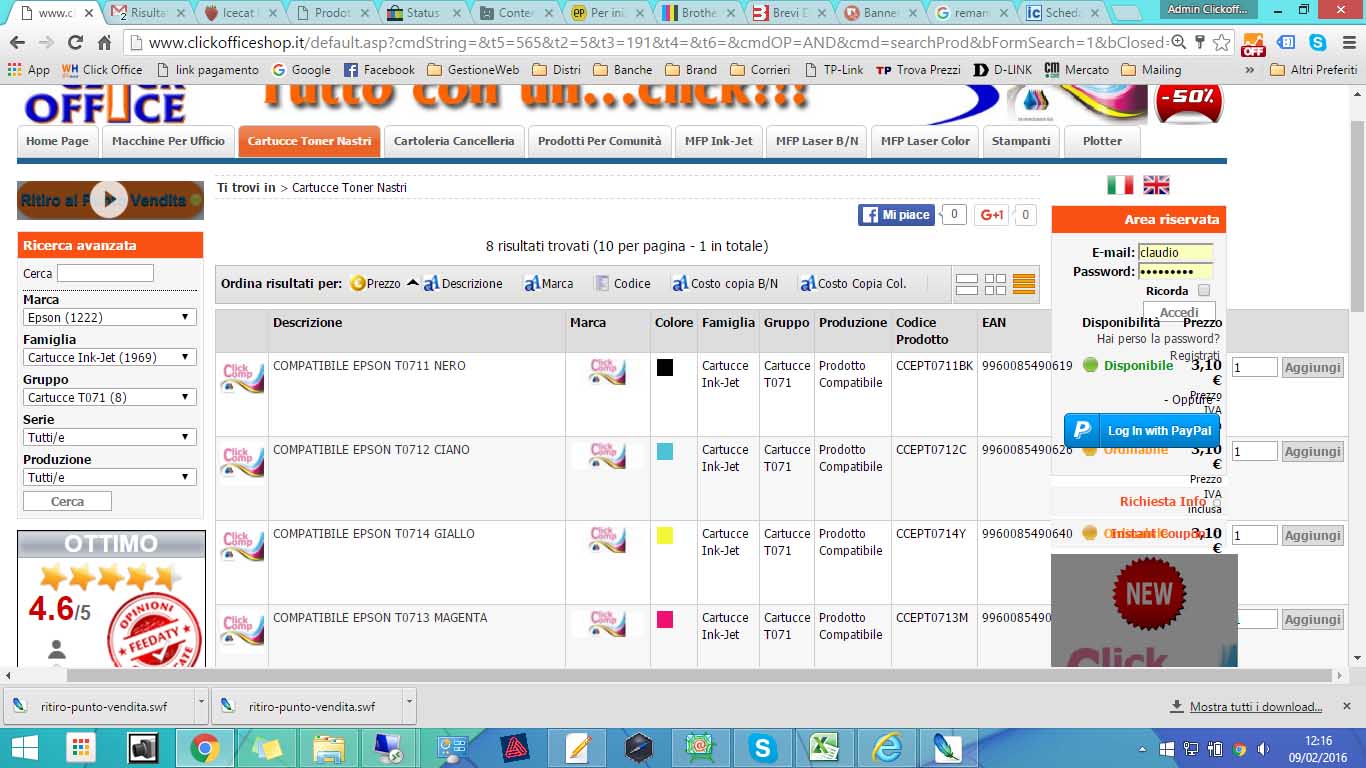1366x768 pixels.
Task: Select the orange compact list view icon
Action: [1023, 284]
